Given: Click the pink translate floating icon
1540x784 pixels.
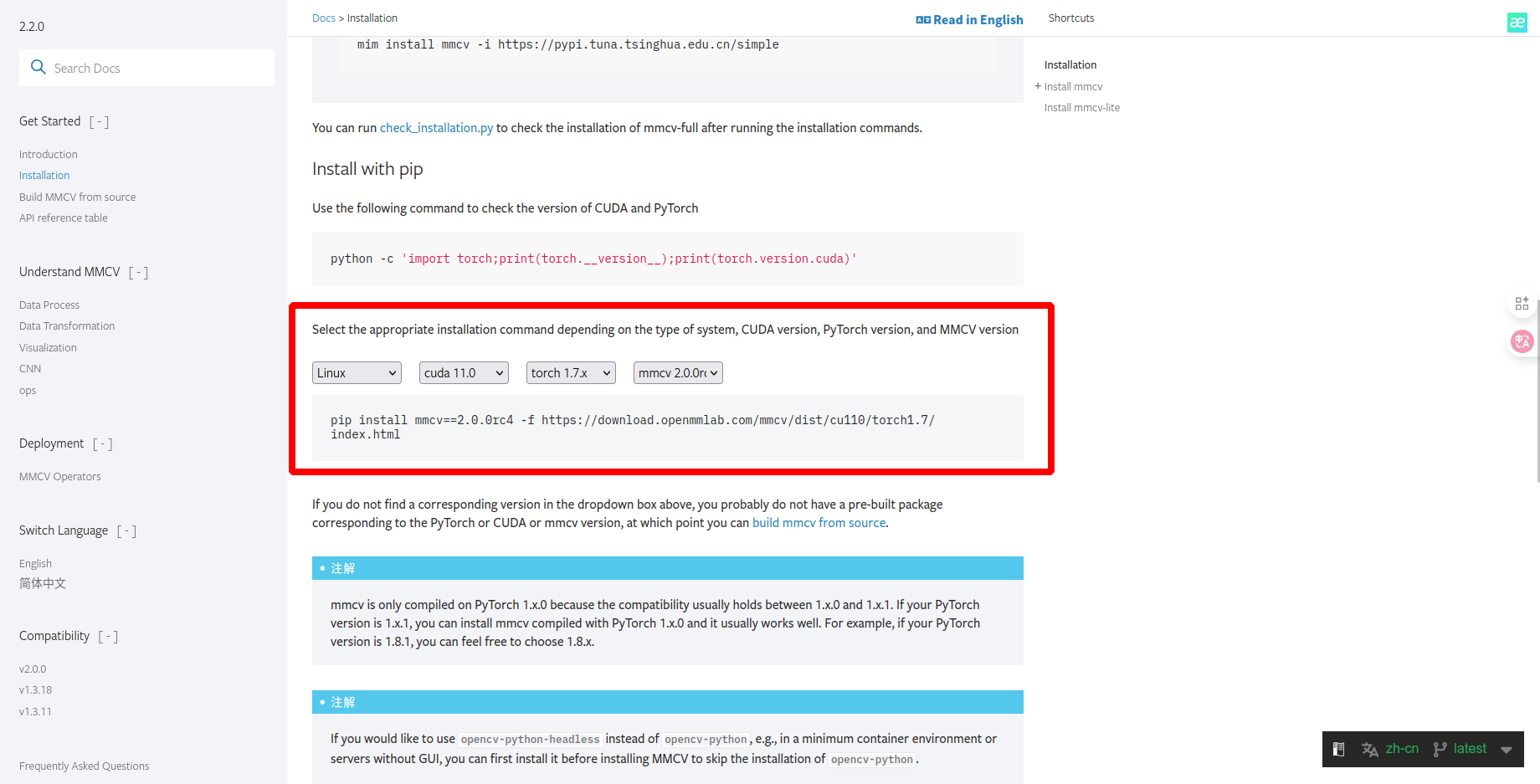Looking at the screenshot, I should pos(1522,341).
